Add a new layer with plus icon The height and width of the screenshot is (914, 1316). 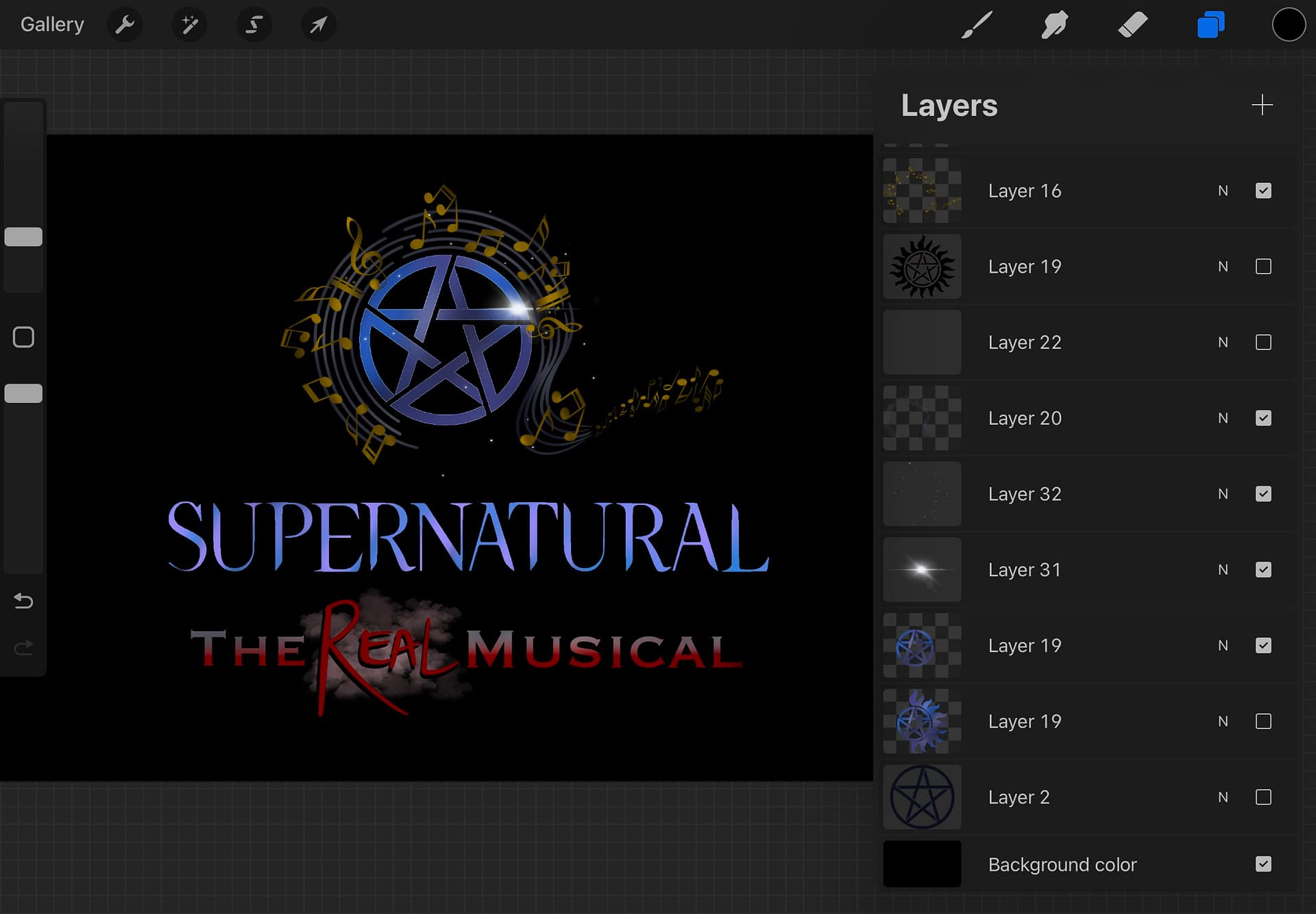click(x=1261, y=106)
